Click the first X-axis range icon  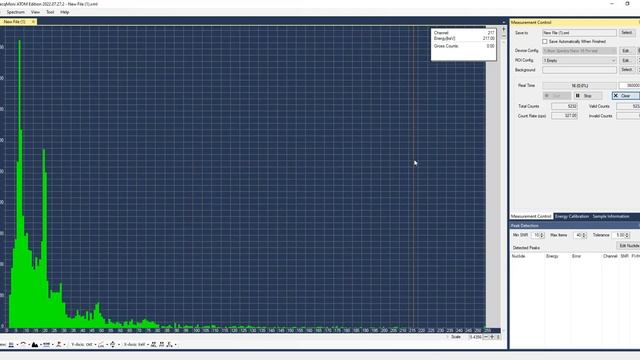[x=153, y=345]
